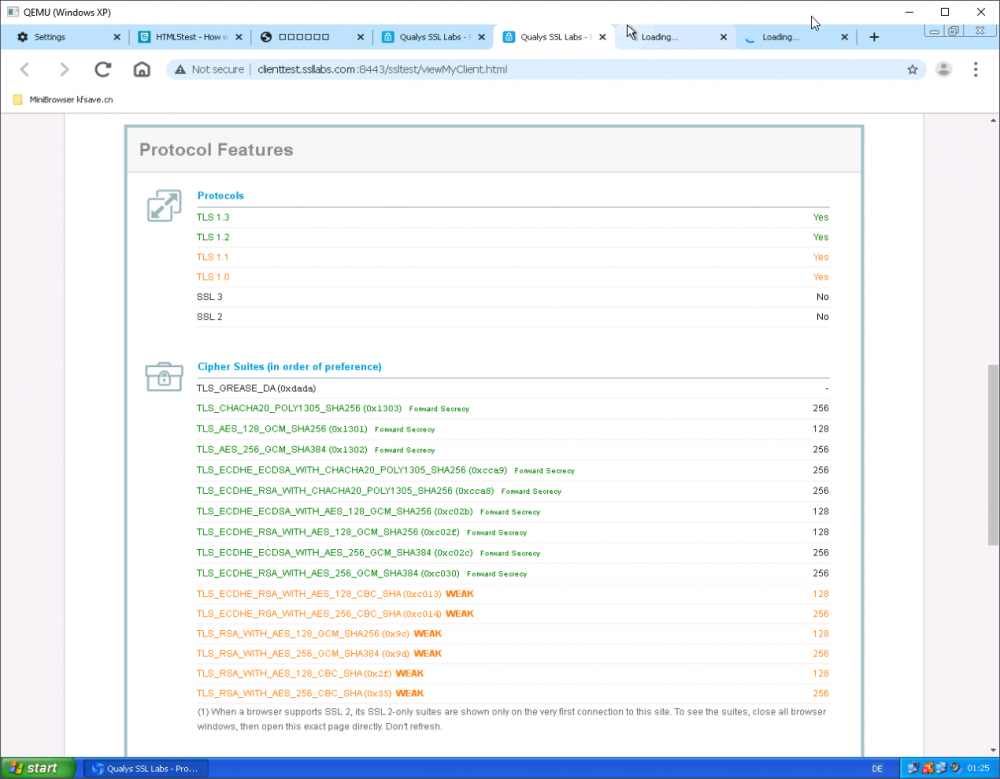This screenshot has height=779, width=1000.
Task: Click the TLS 1.3 protocol link
Action: click(x=210, y=217)
